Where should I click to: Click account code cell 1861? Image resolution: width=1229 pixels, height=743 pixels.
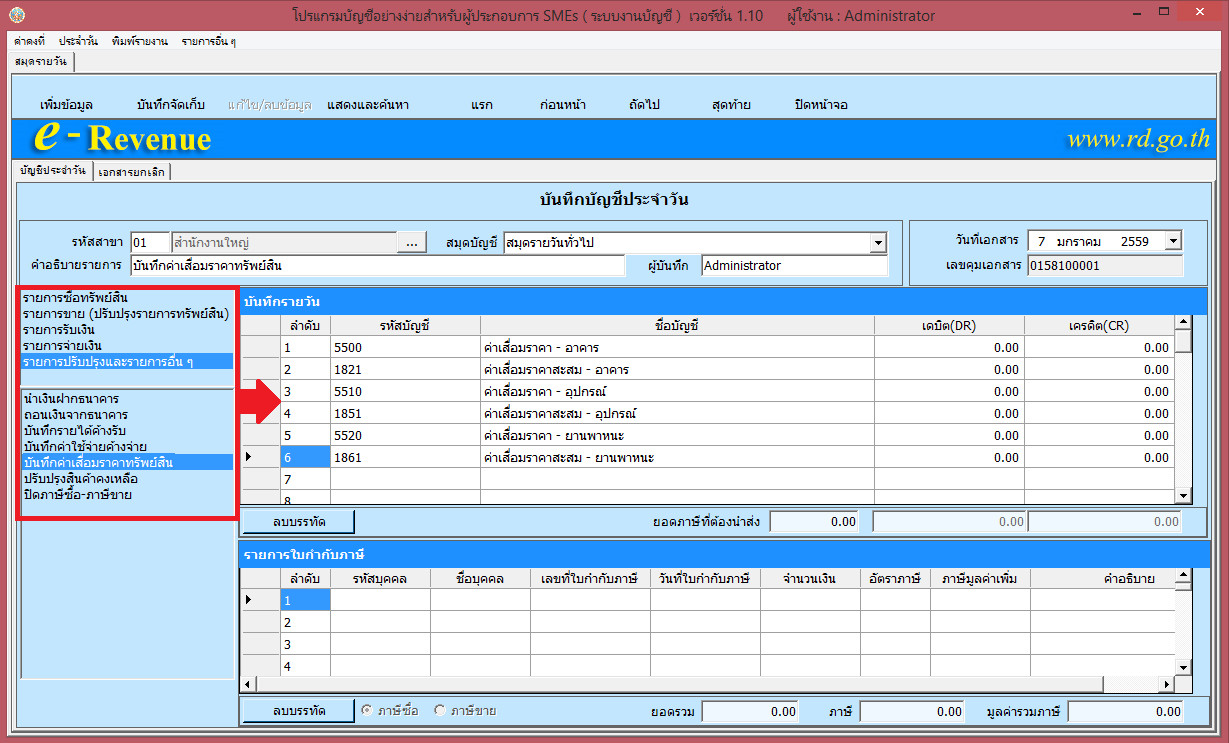405,457
